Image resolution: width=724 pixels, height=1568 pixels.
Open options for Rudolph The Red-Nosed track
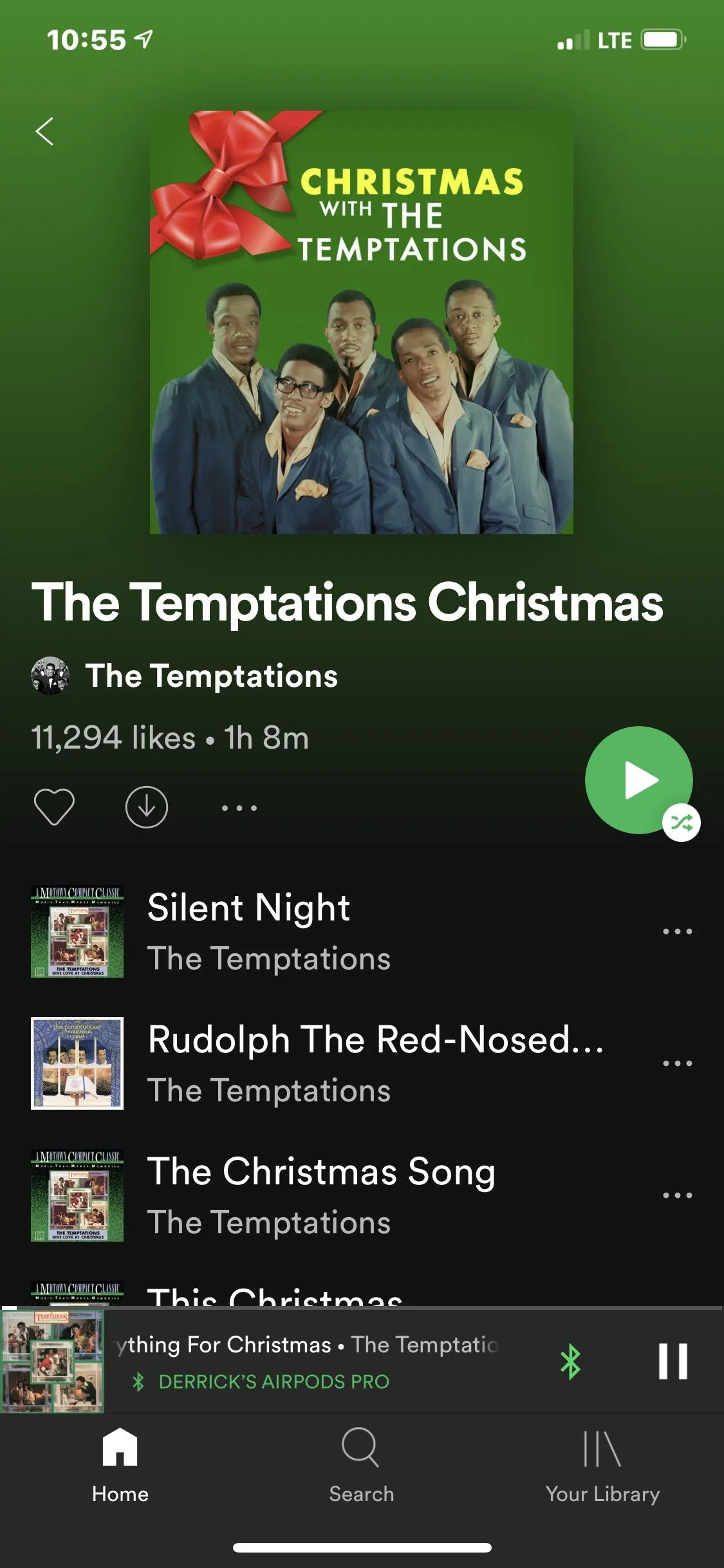[x=677, y=1063]
